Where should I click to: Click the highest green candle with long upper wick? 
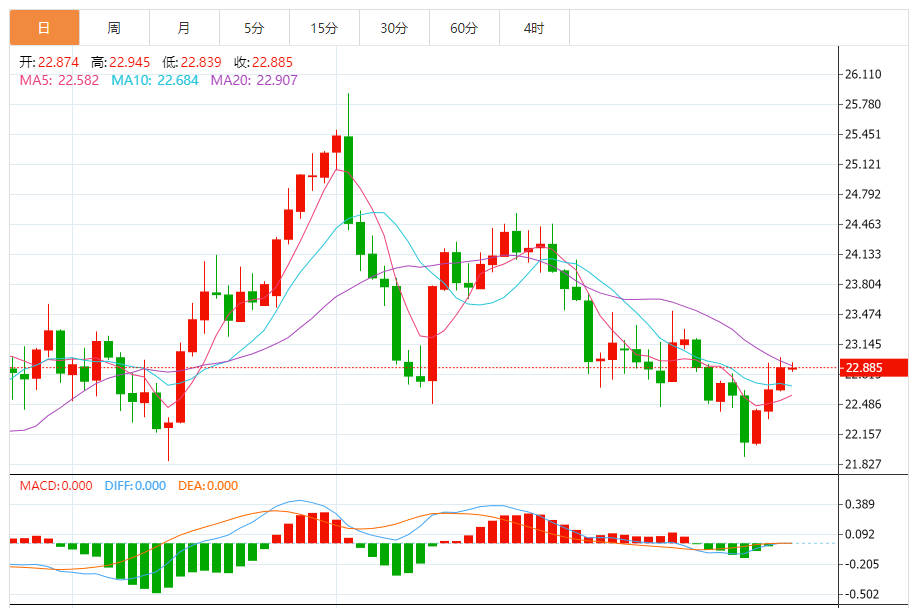[349, 180]
